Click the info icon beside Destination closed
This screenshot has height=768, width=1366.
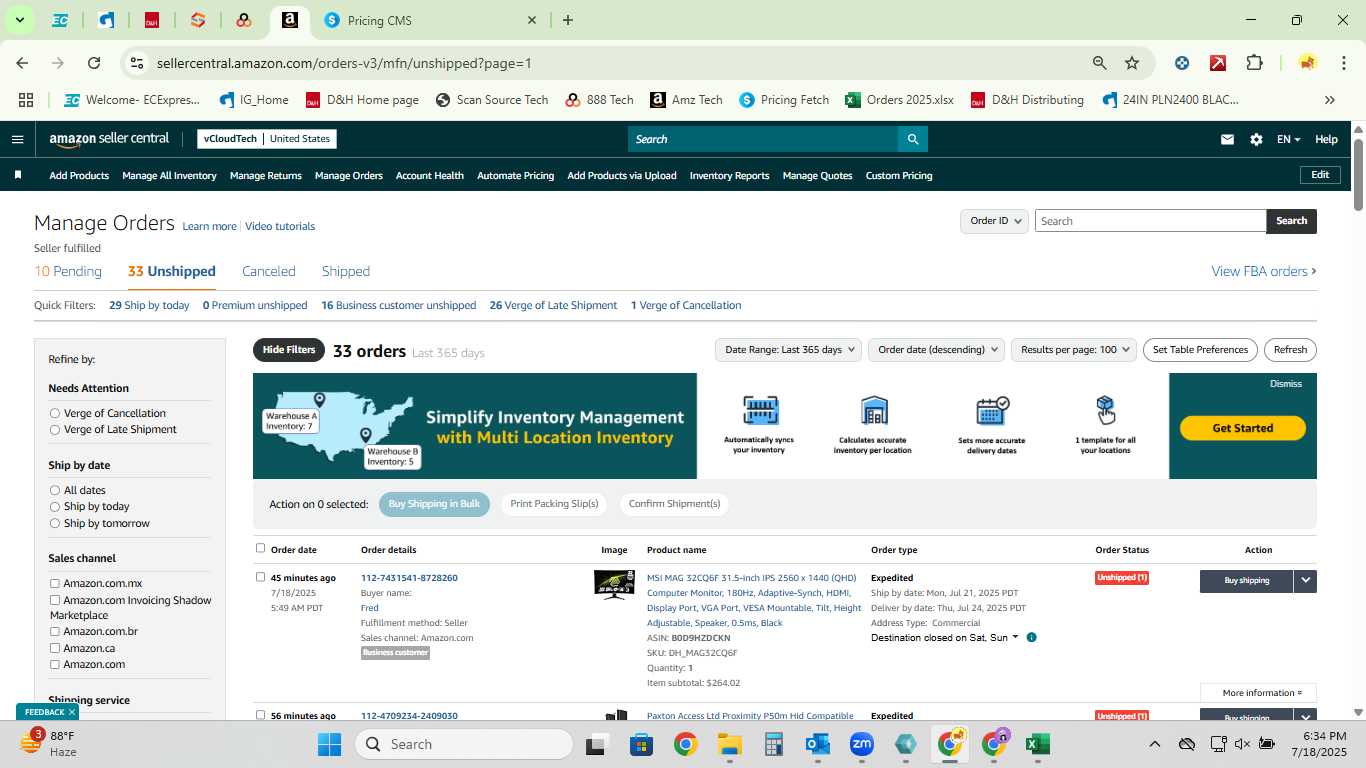(1031, 637)
